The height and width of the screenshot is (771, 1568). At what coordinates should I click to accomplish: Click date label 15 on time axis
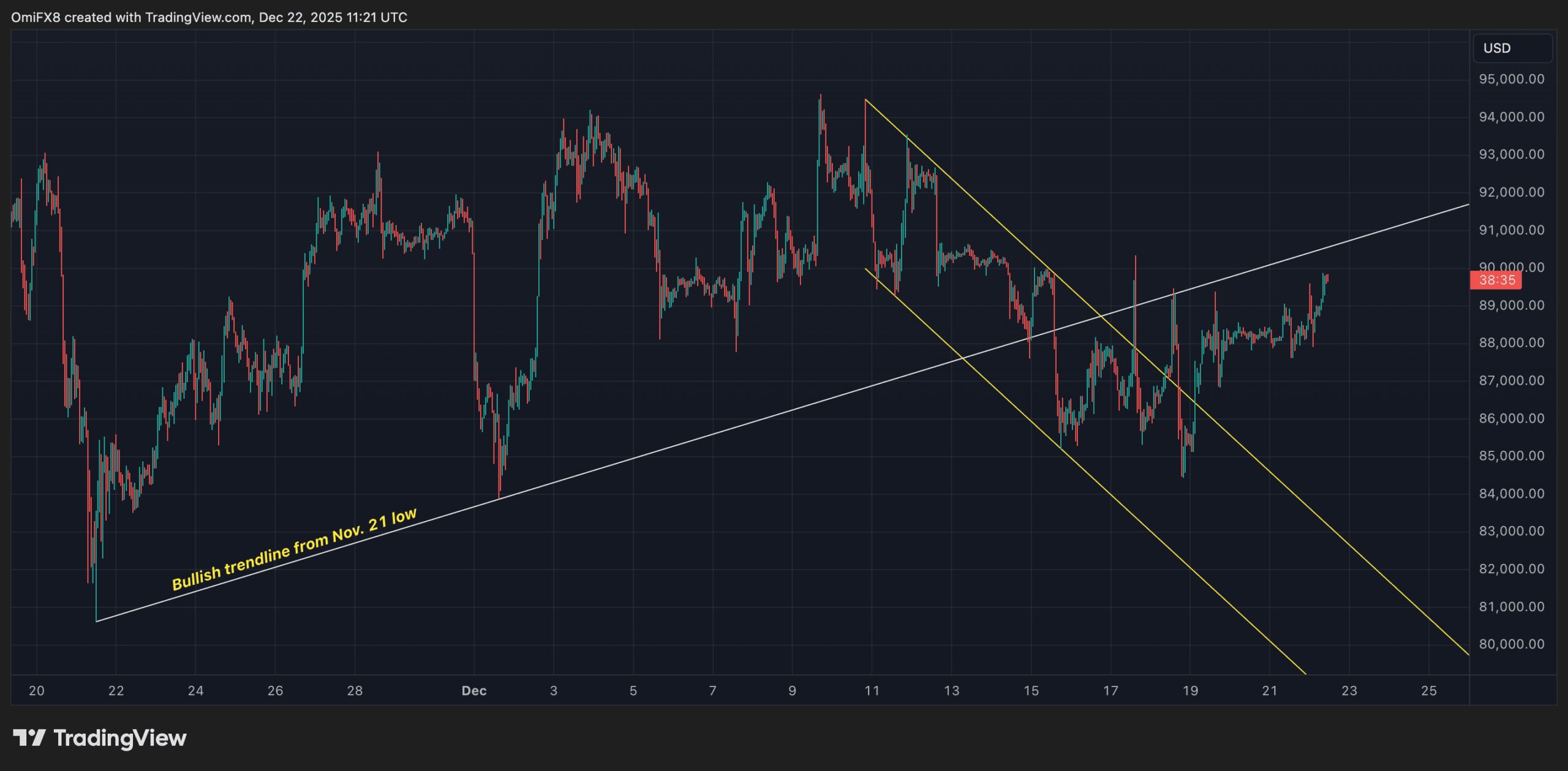click(x=1031, y=691)
